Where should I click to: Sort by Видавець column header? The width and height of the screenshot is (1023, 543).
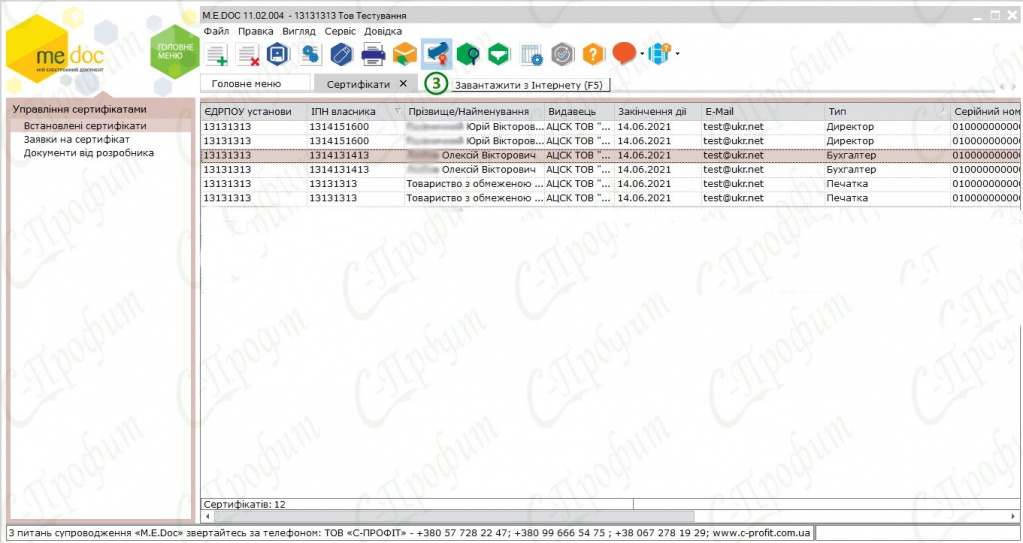coord(579,112)
